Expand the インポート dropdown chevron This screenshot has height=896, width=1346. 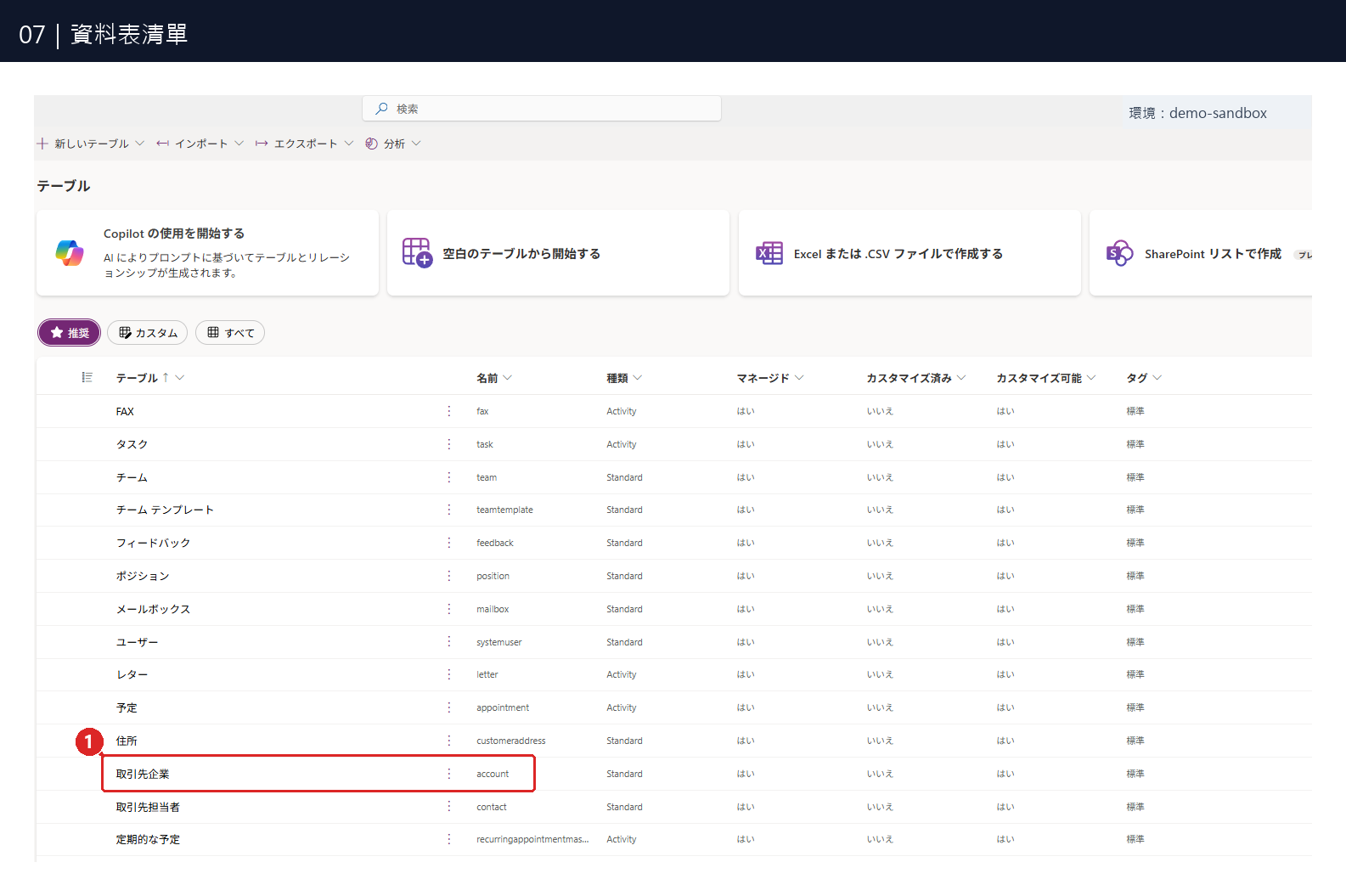click(x=239, y=144)
